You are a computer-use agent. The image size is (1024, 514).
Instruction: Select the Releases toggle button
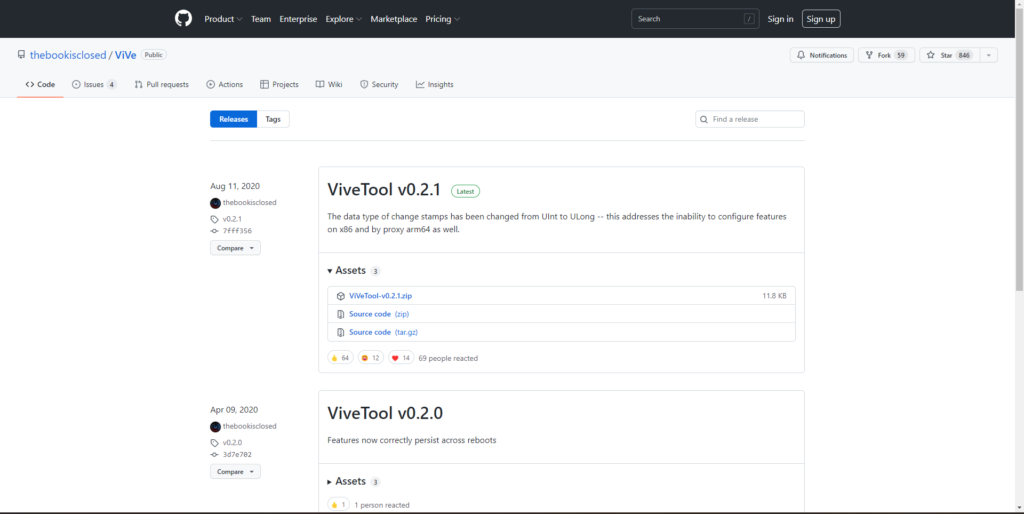(234, 119)
